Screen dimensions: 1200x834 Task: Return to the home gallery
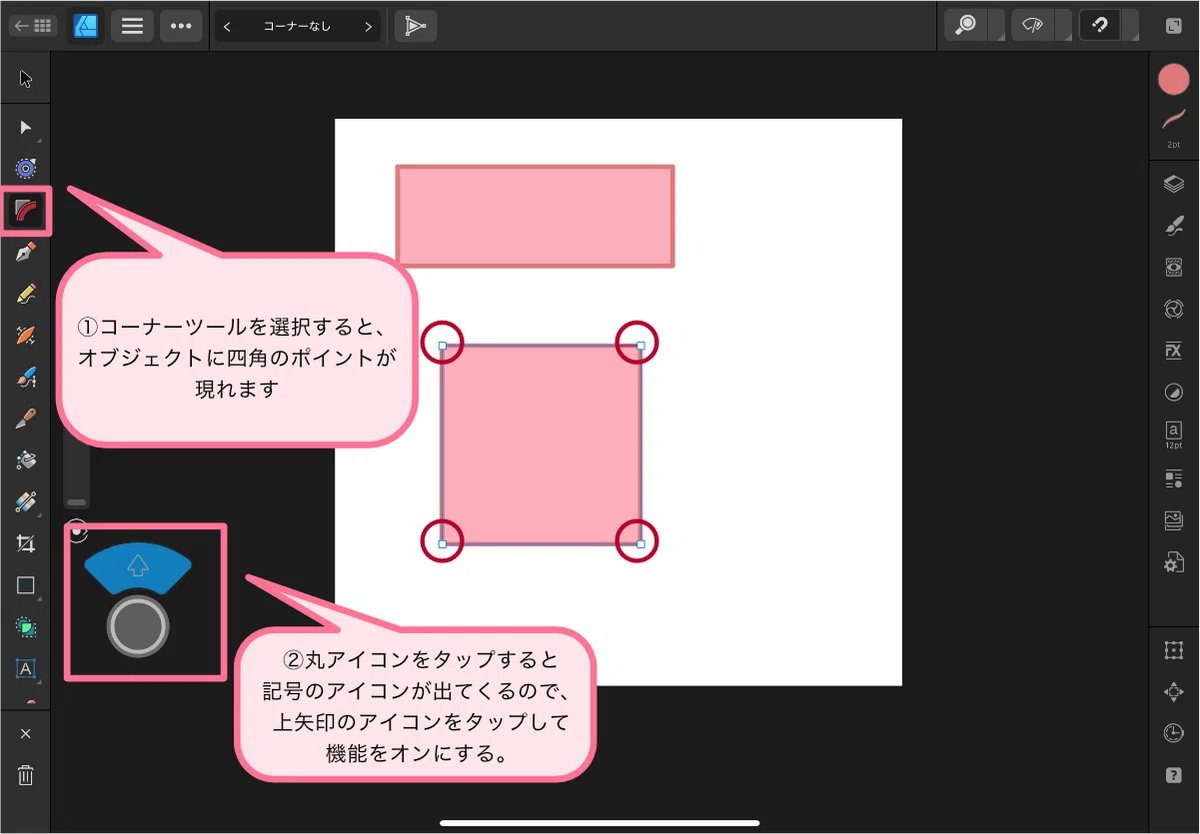(x=33, y=26)
